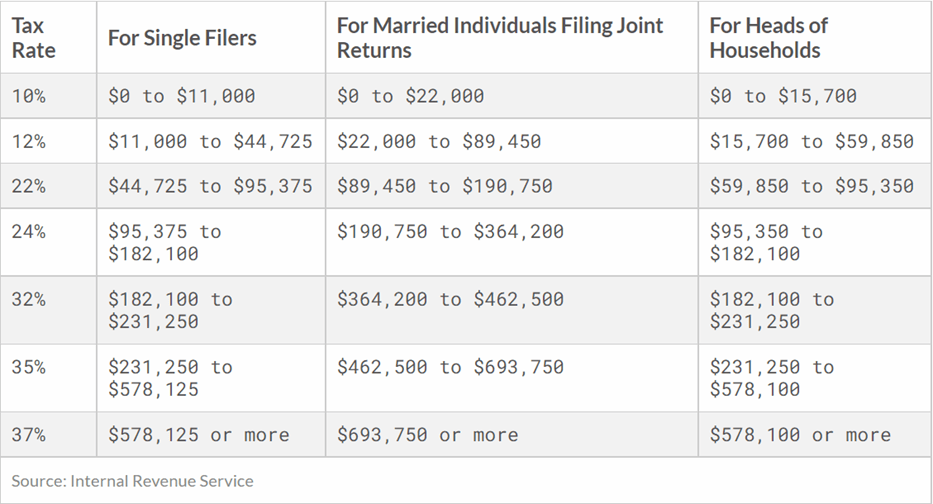The image size is (933, 504).
Task: Select the 32% tax rate cell
Action: coord(29,299)
